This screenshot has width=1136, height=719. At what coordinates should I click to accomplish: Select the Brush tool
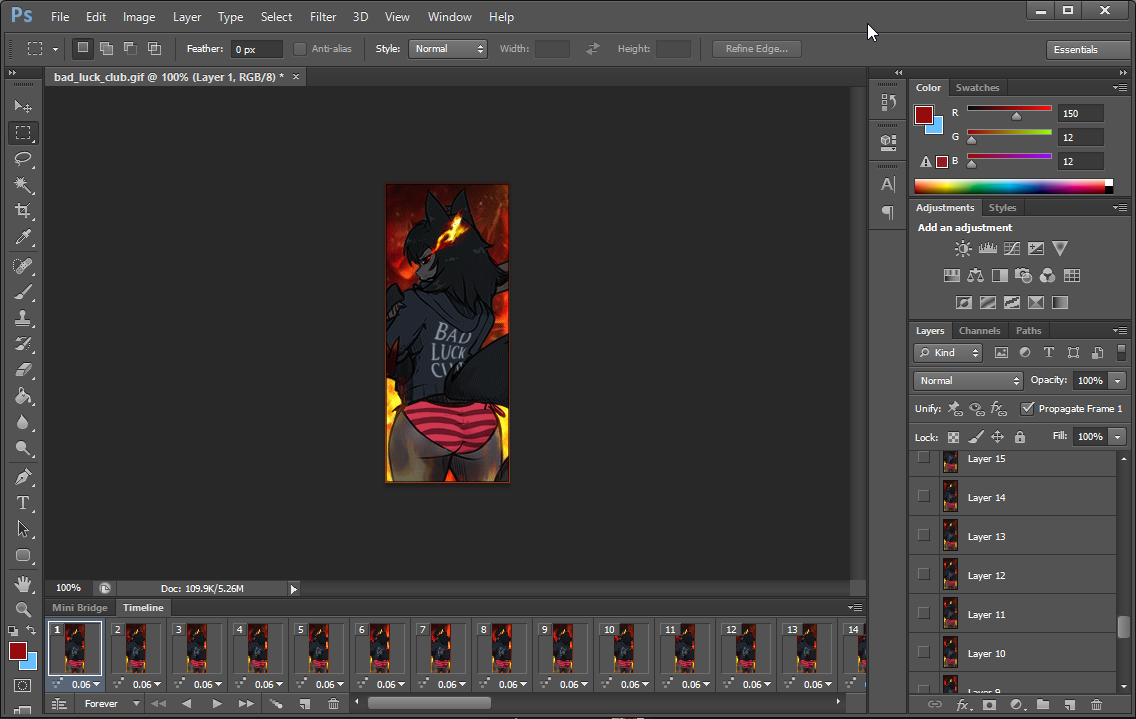click(23, 292)
